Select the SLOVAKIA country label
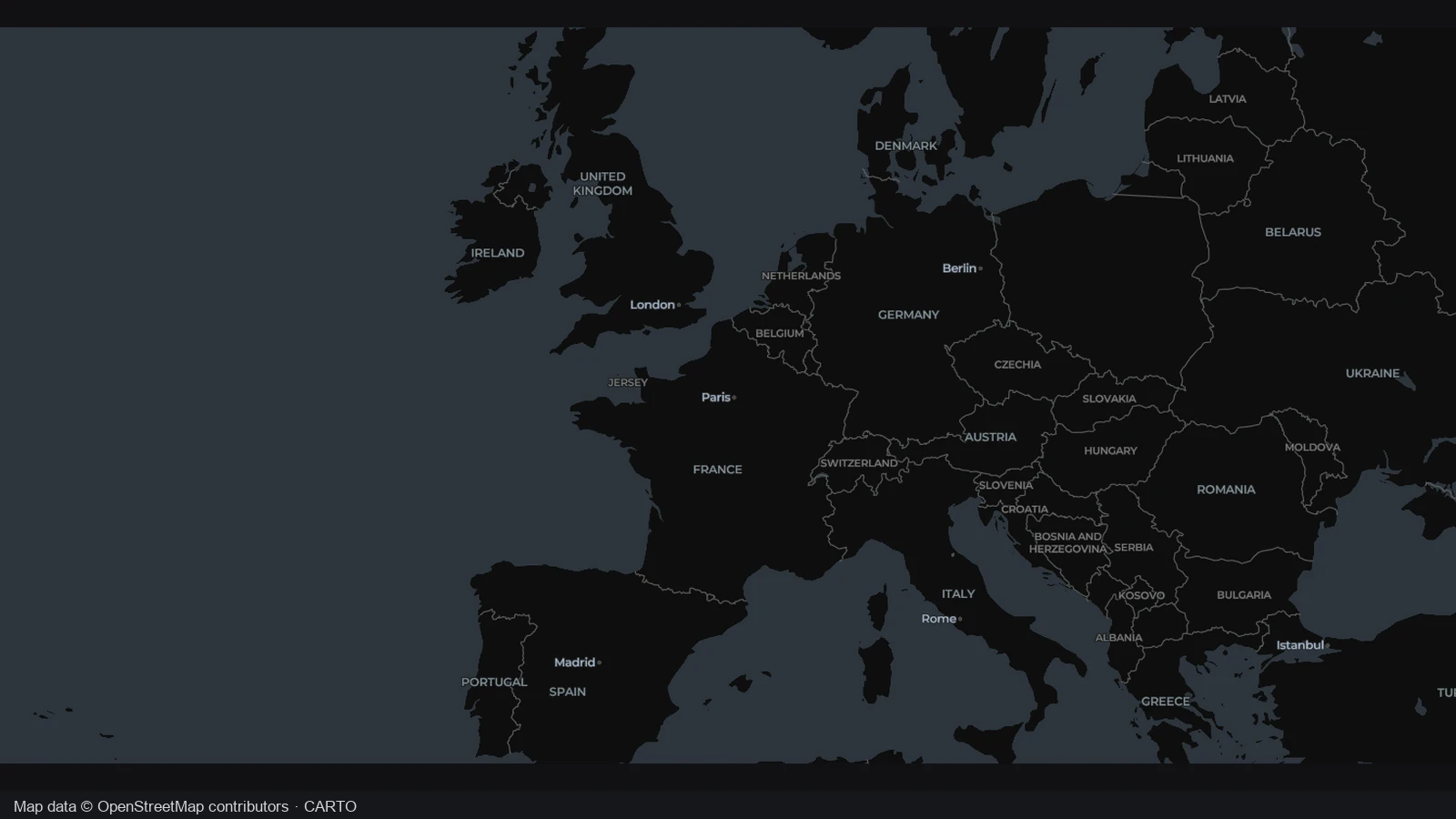Image resolution: width=1456 pixels, height=819 pixels. (x=1109, y=399)
